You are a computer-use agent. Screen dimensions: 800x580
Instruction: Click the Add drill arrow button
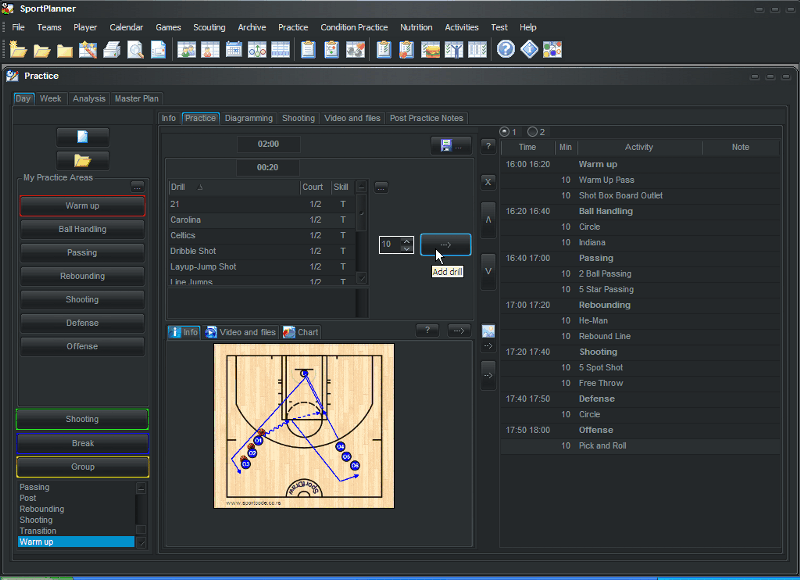[x=445, y=244]
